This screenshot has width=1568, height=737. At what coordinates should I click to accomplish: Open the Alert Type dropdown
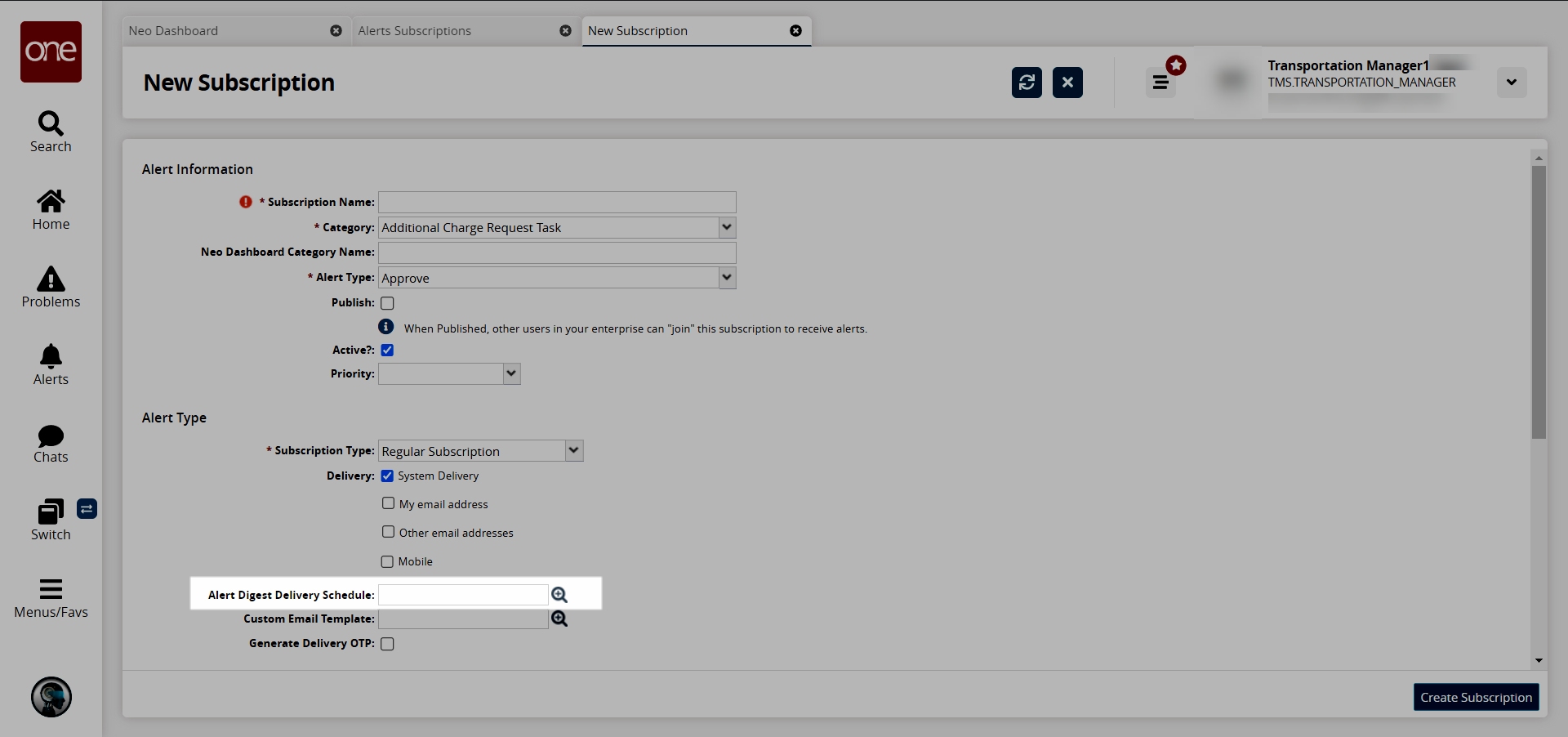[x=726, y=278]
